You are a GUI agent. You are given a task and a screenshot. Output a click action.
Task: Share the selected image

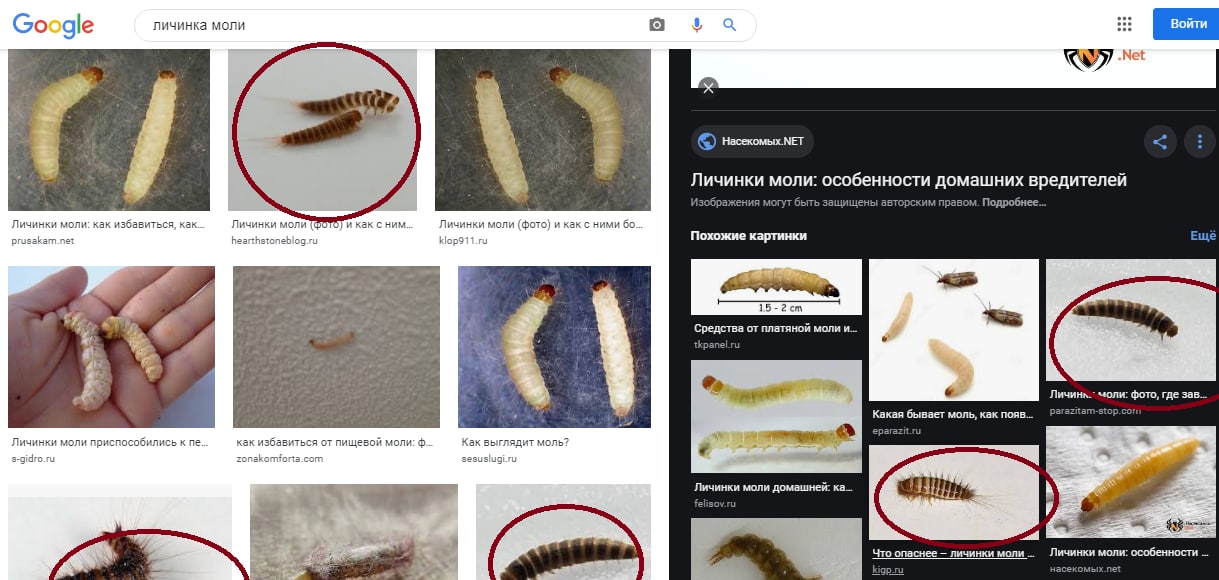tap(1160, 141)
